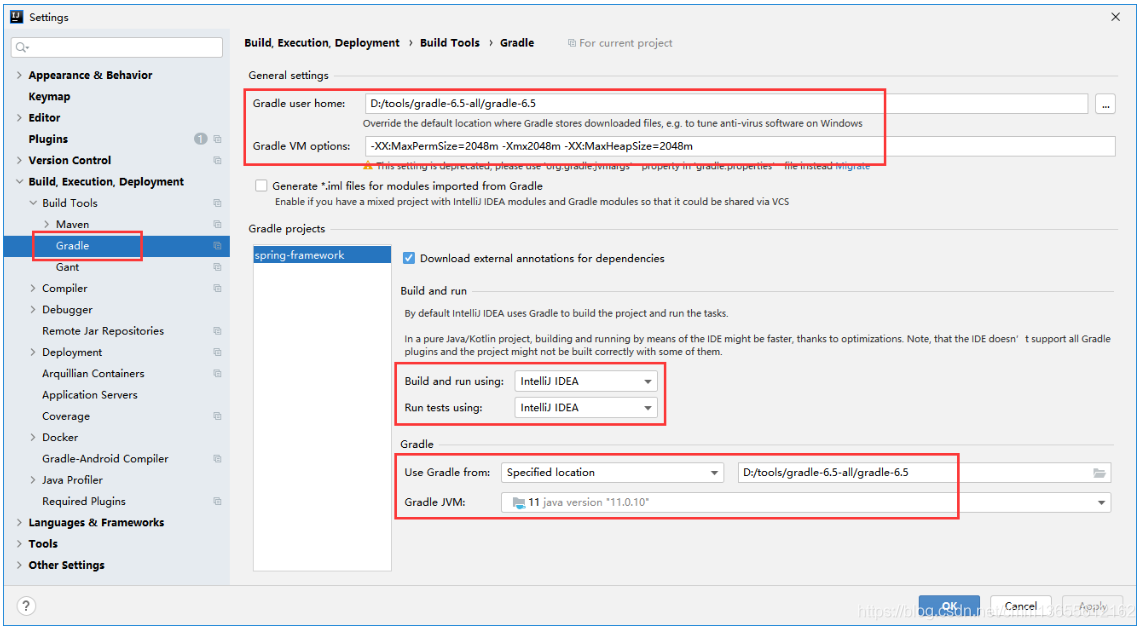This screenshot has height=630, width=1145.
Task: Open the Gradle JVM dropdown
Action: click(806, 502)
